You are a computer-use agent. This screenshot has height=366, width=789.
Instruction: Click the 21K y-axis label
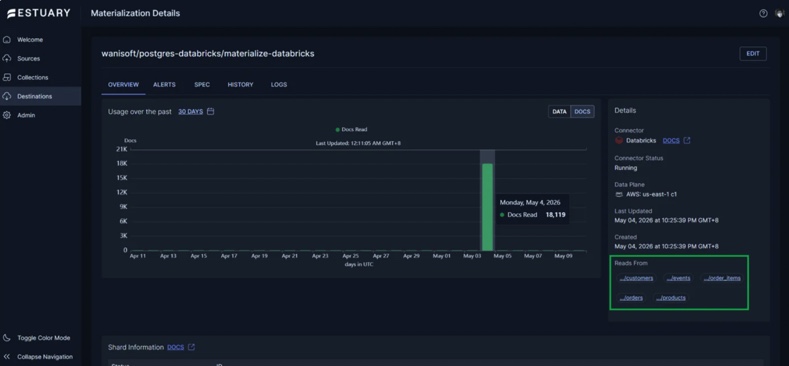(122, 149)
